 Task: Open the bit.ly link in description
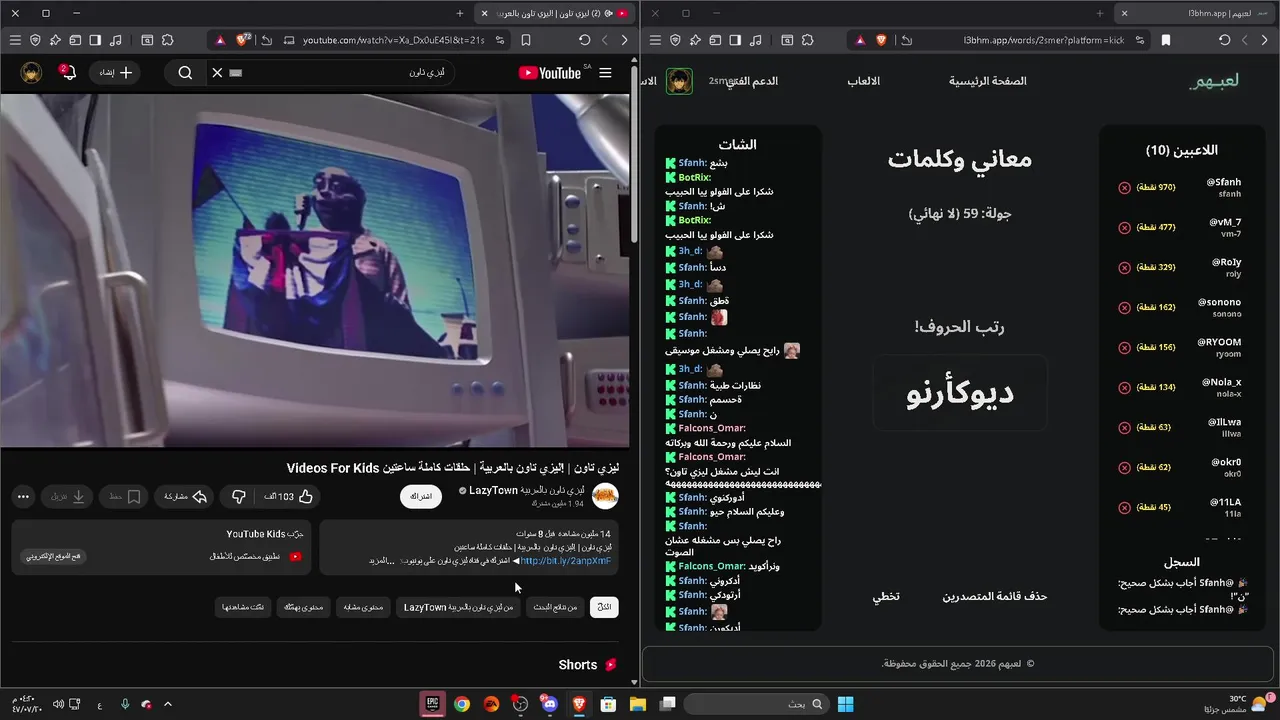[x=565, y=561]
